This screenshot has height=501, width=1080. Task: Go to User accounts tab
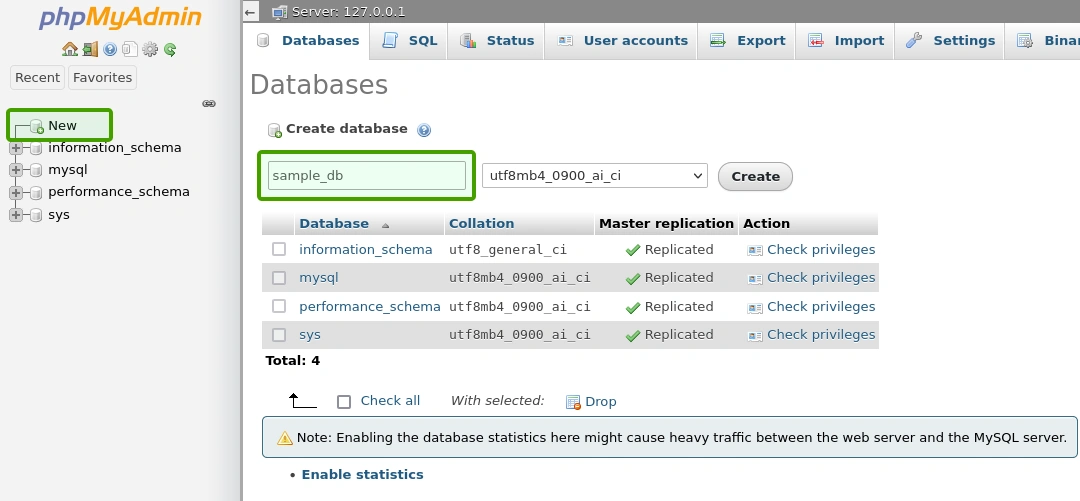point(621,41)
